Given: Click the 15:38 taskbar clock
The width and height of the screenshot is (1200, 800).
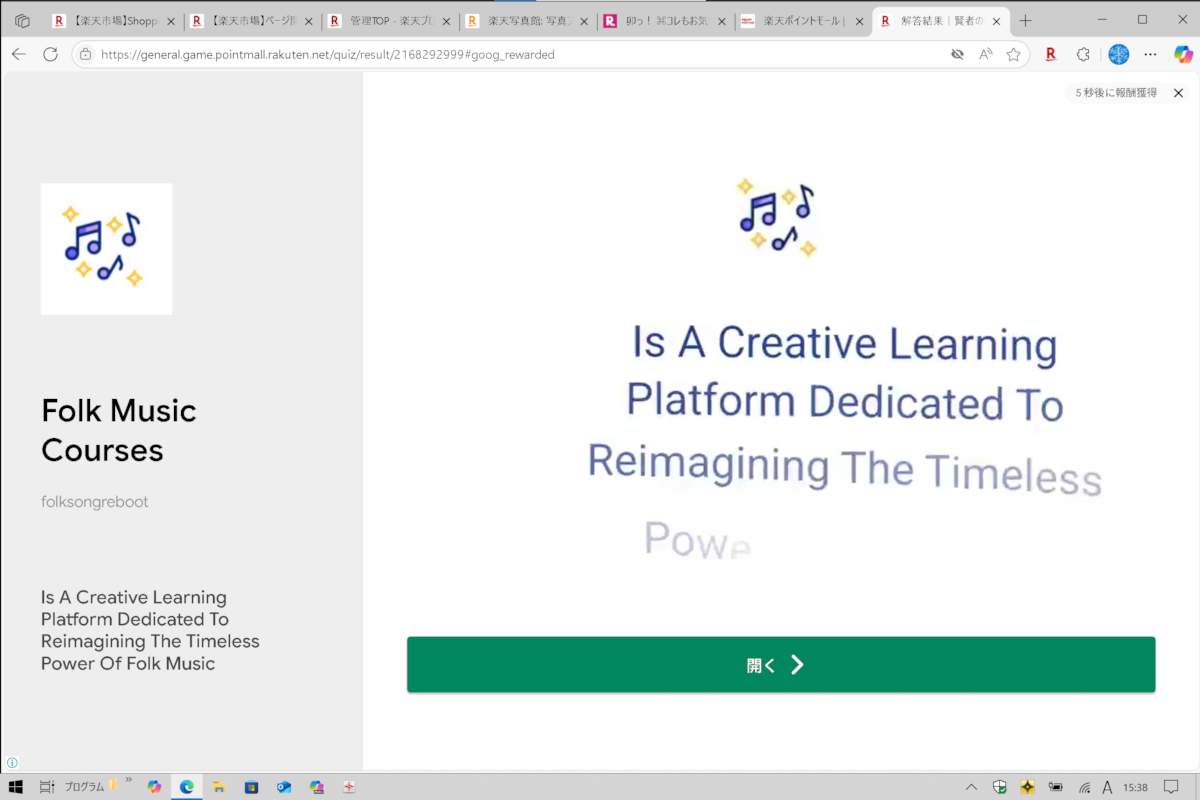Looking at the screenshot, I should pos(1135,787).
